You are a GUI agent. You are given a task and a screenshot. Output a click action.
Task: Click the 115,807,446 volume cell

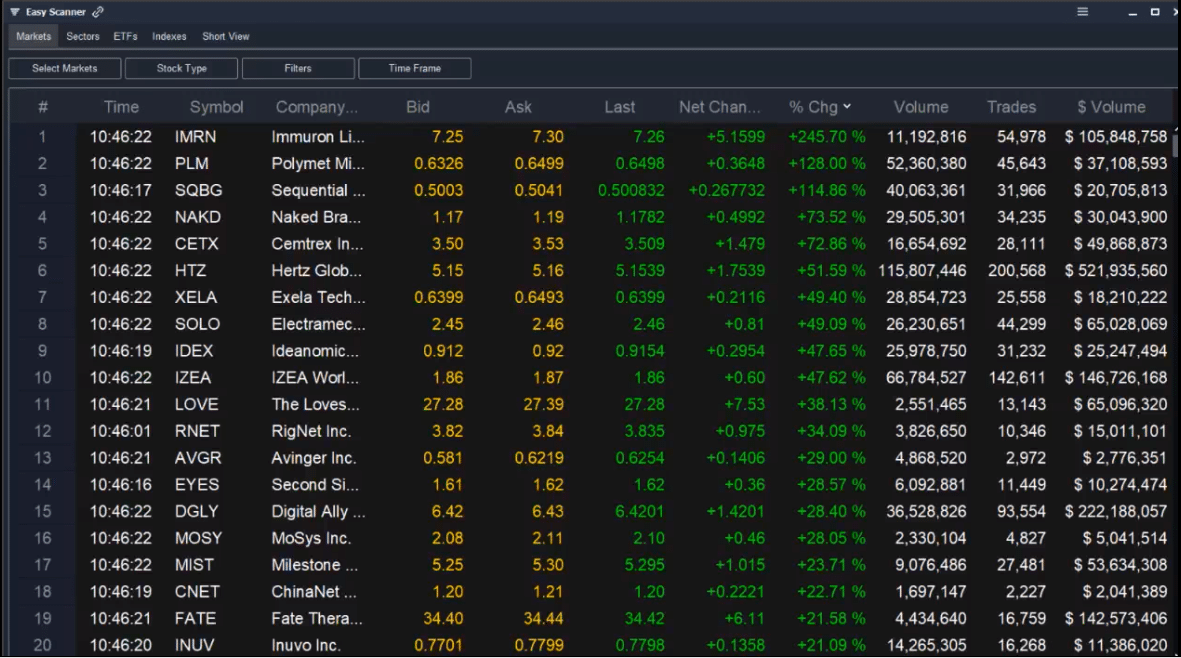[x=922, y=270]
